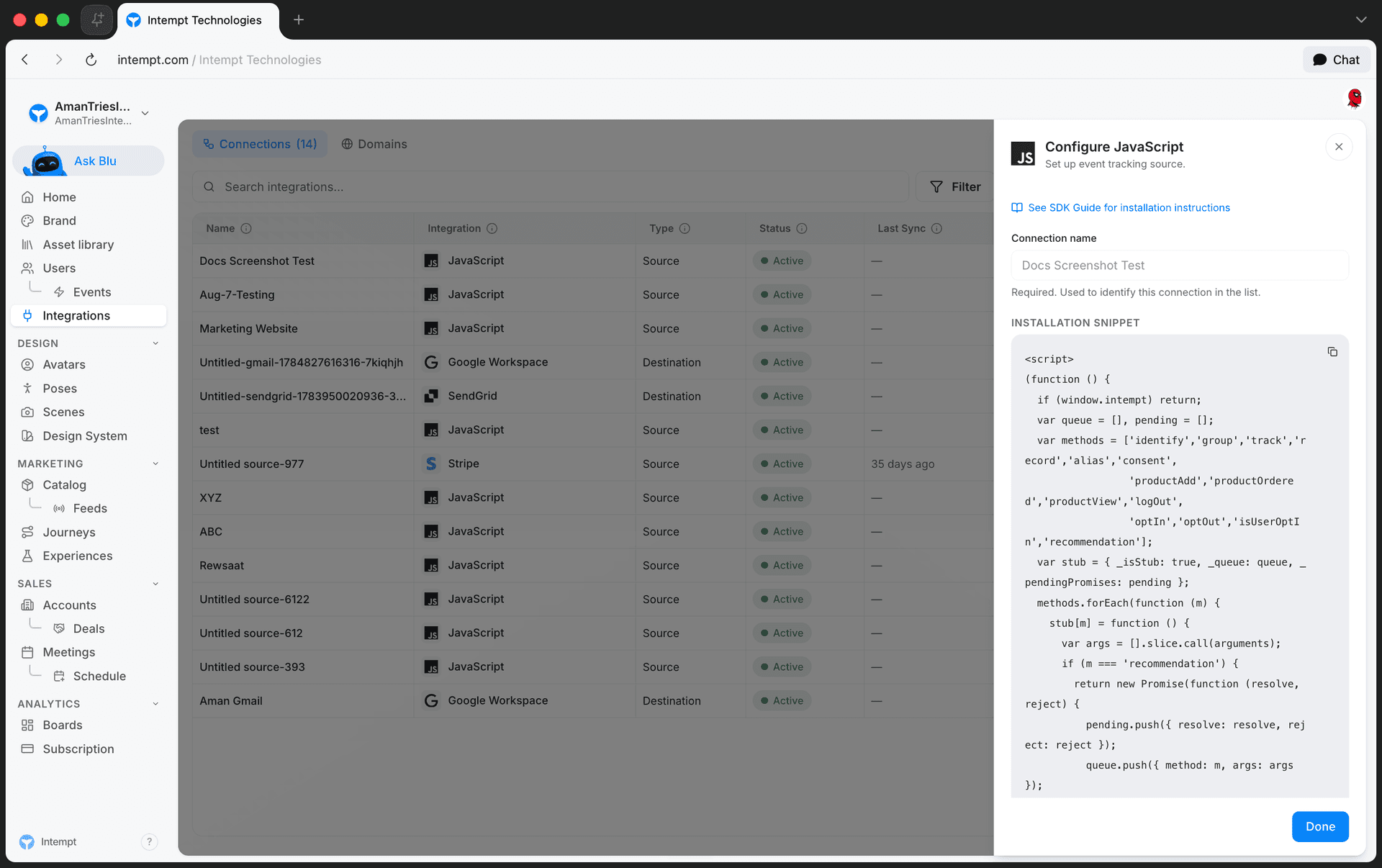This screenshot has width=1382, height=868.
Task: Collapse the DESIGN section
Action: pos(155,343)
